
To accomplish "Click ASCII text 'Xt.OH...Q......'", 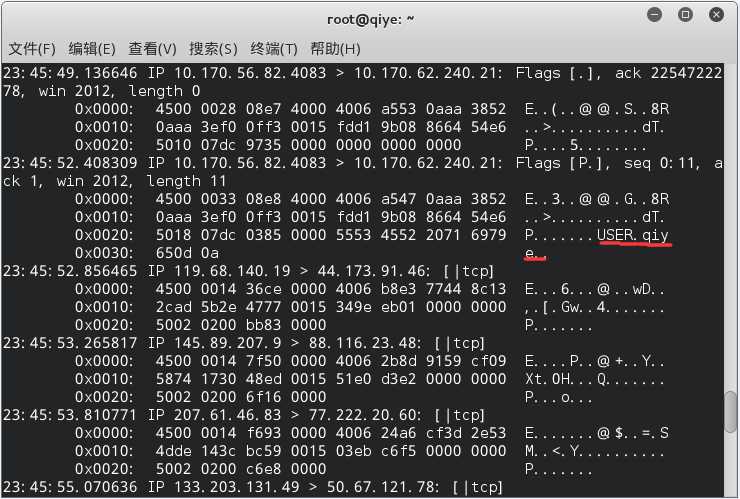I will 595,379.
